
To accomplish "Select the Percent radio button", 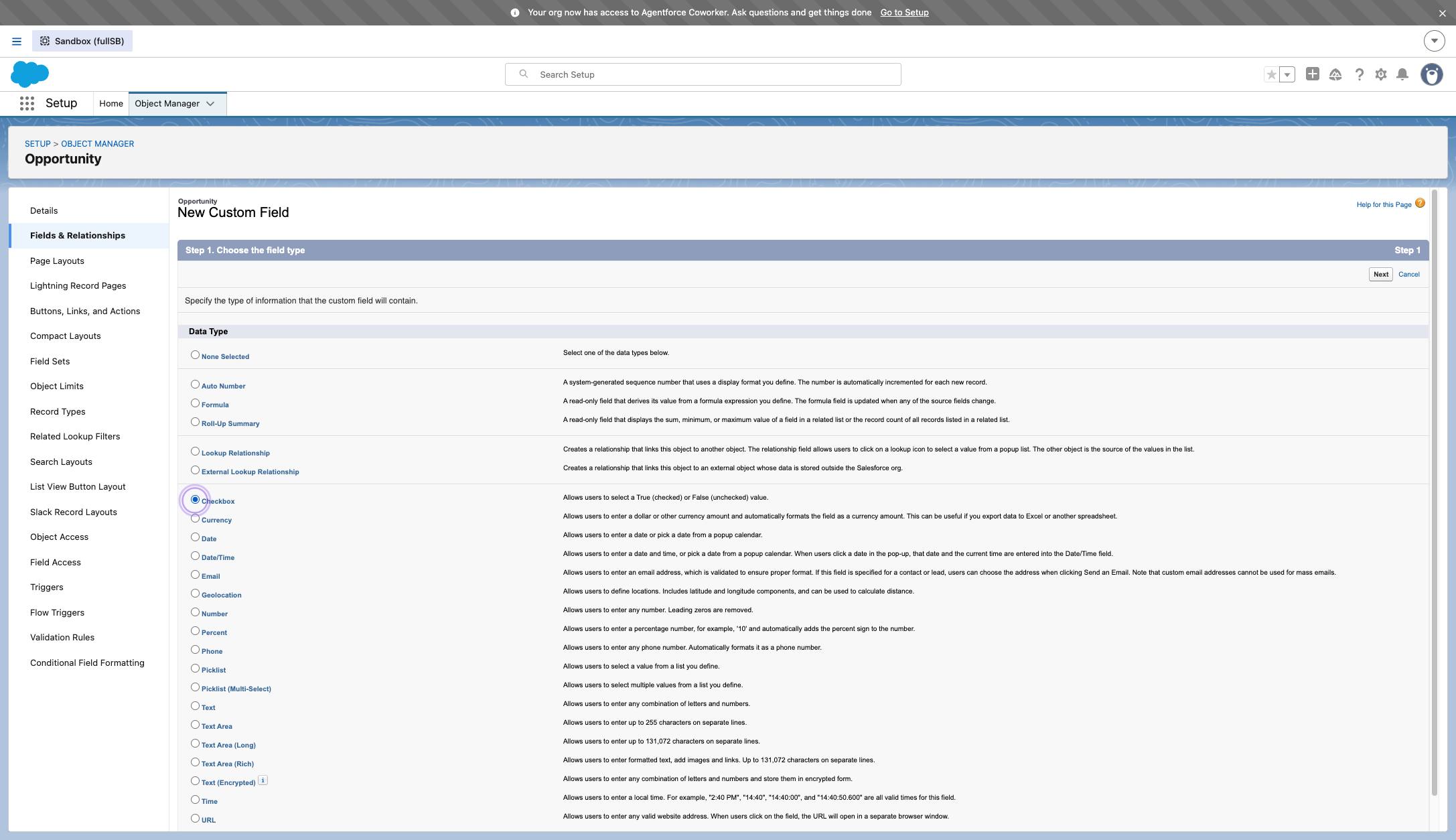I will pos(195,631).
